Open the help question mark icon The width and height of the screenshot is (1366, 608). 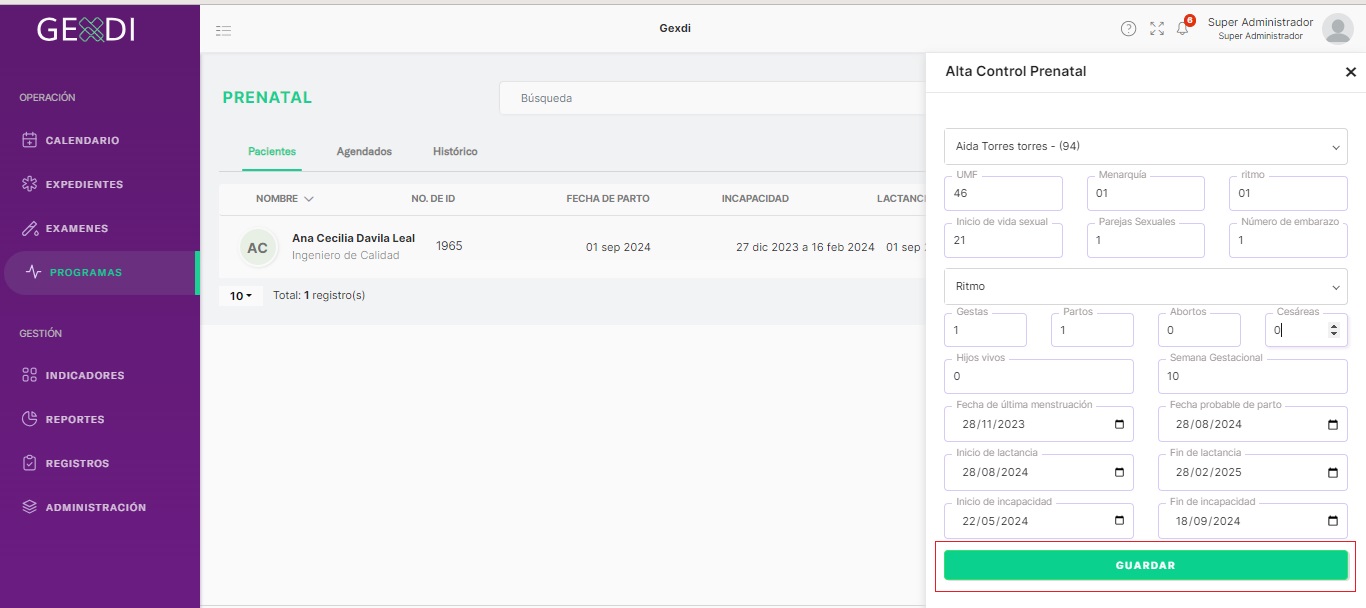(x=1128, y=29)
